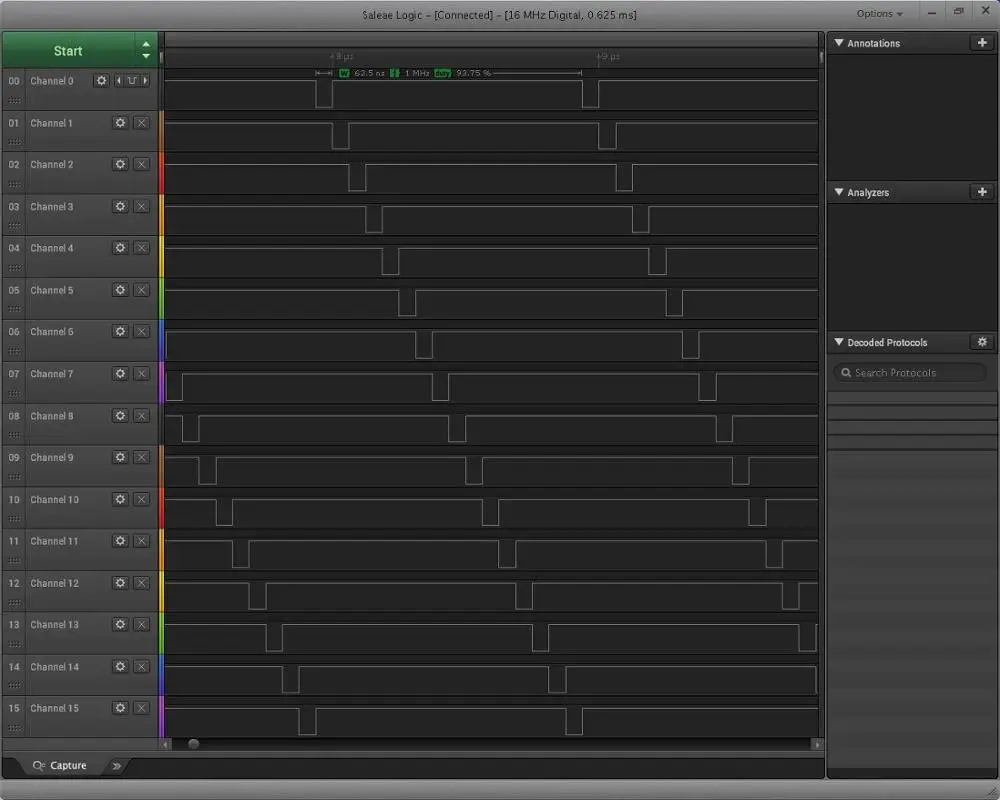Add a new annotation with plus button
The height and width of the screenshot is (800, 1000).
(982, 43)
